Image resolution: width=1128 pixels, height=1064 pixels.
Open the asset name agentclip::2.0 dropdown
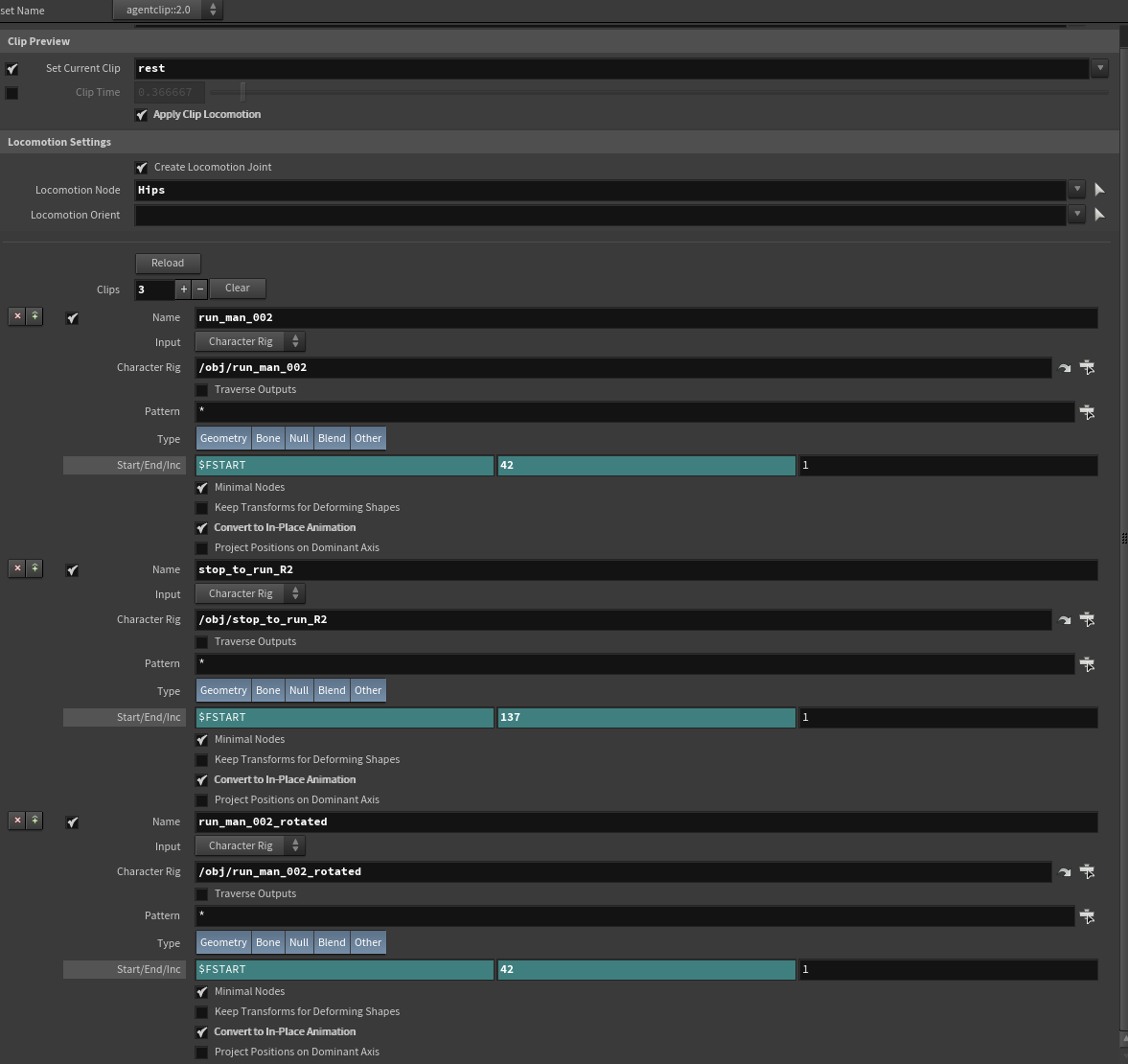coord(168,10)
